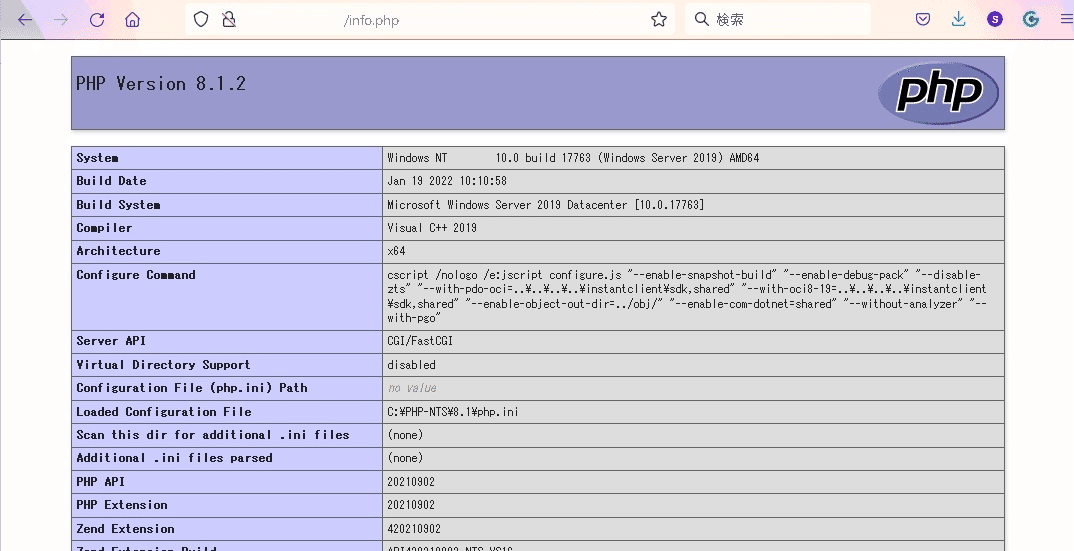Select the PHP API label
Image resolution: width=1074 pixels, height=551 pixels.
point(101,482)
